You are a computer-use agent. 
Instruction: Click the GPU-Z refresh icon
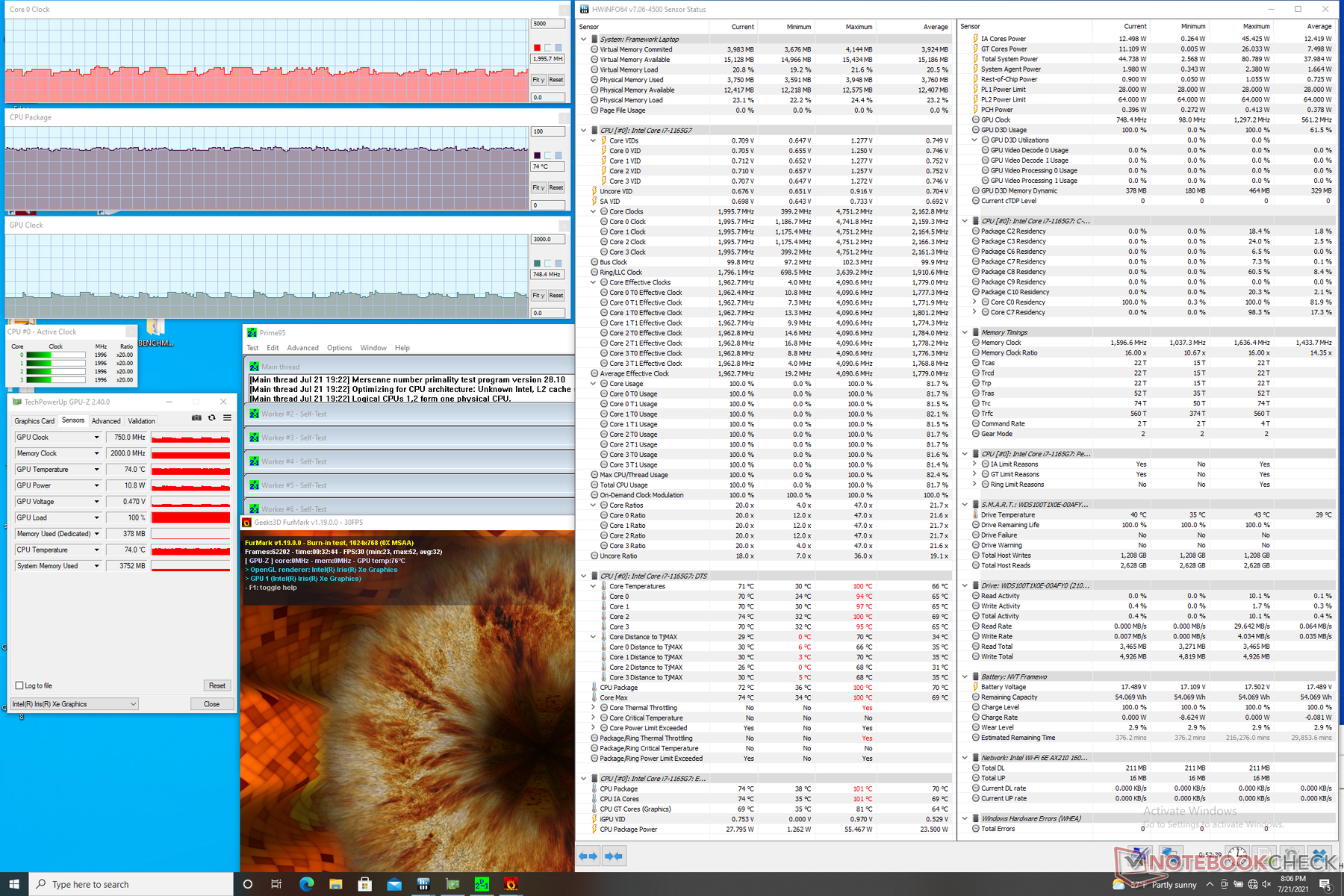click(x=212, y=417)
